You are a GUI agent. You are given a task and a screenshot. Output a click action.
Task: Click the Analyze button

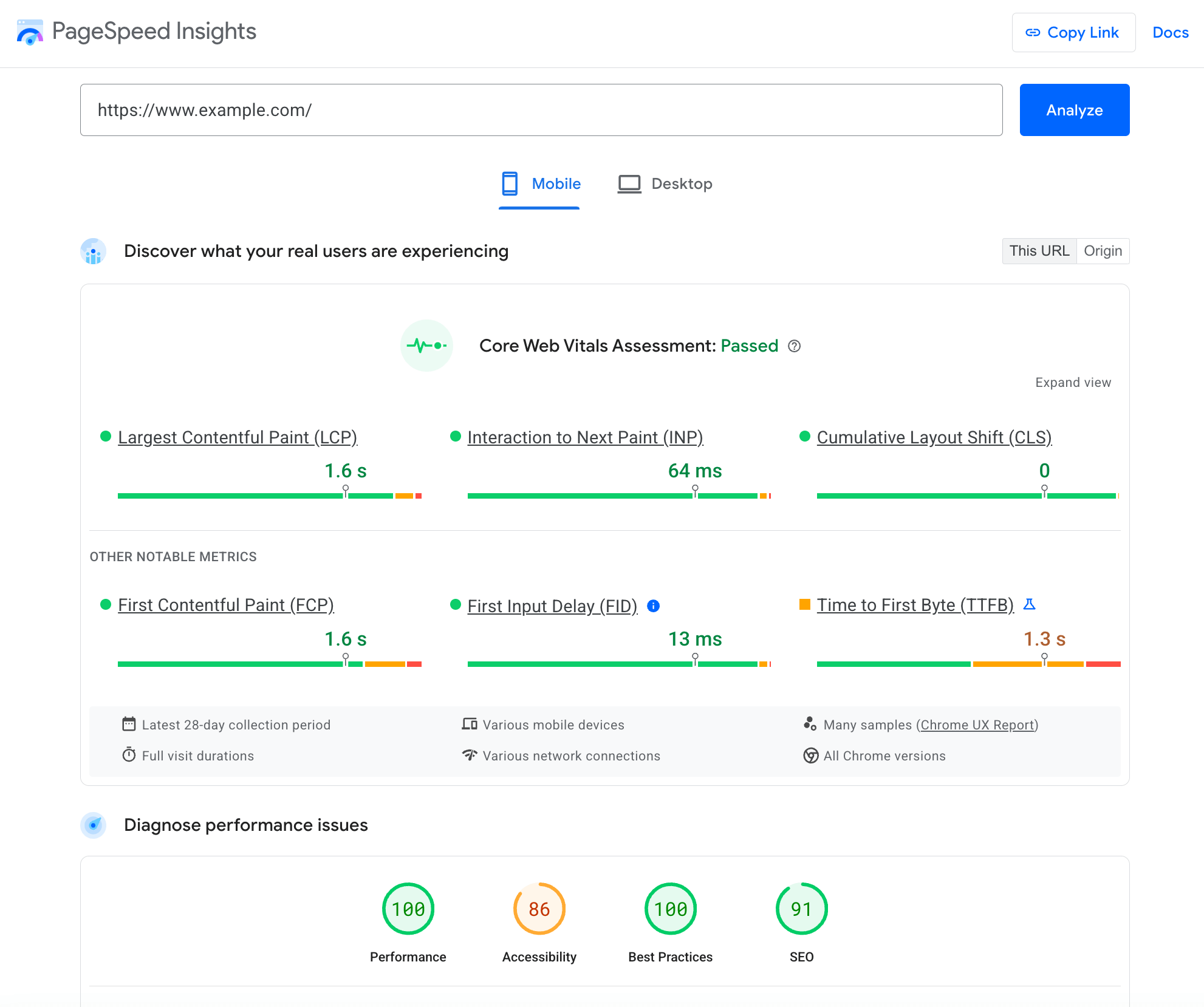[1075, 109]
